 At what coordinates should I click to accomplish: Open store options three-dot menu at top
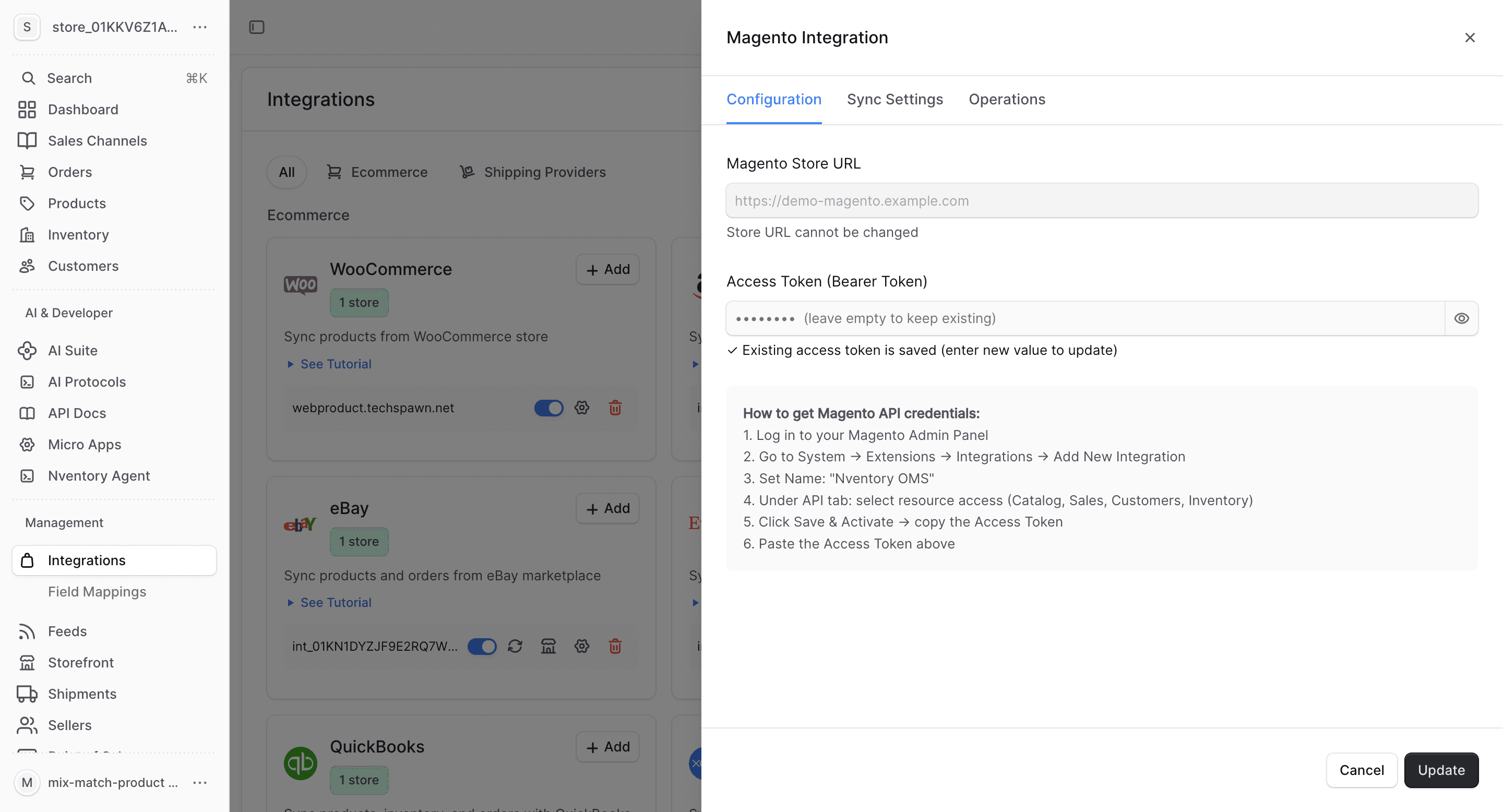pyautogui.click(x=200, y=28)
